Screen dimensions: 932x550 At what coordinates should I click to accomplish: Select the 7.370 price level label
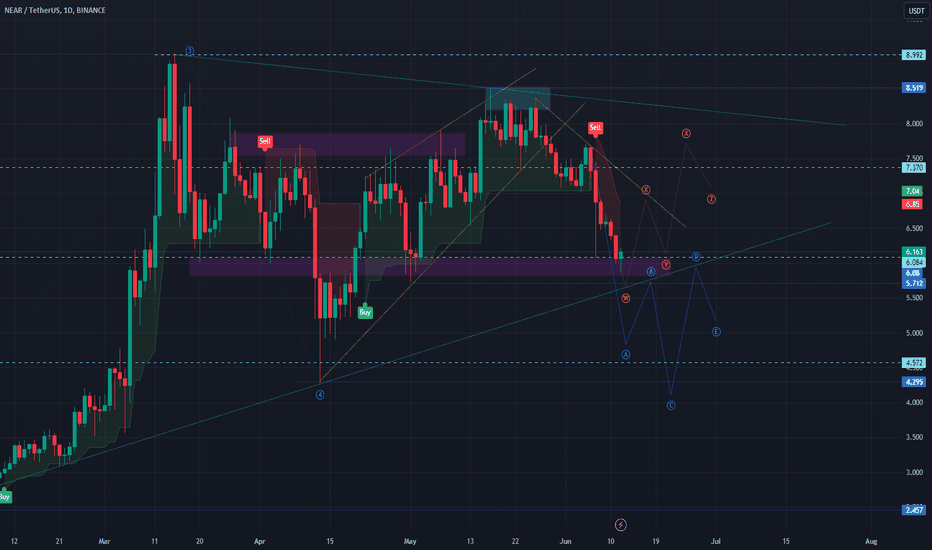coord(914,168)
